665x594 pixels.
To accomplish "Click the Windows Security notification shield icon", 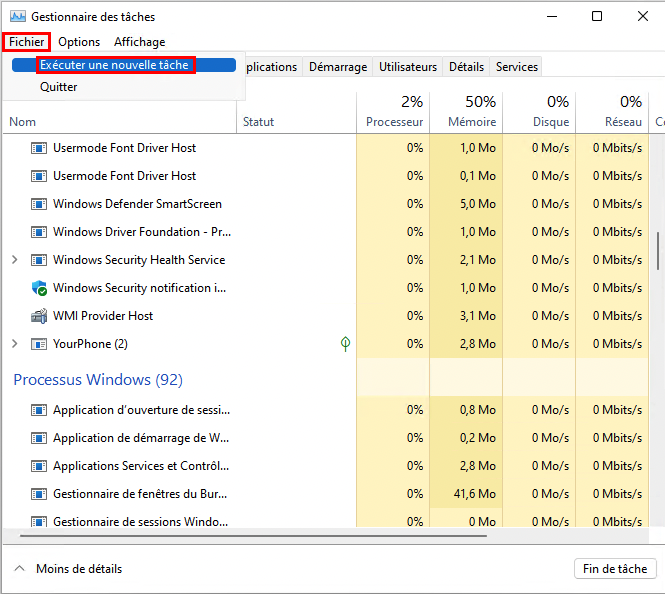I will 39,288.
